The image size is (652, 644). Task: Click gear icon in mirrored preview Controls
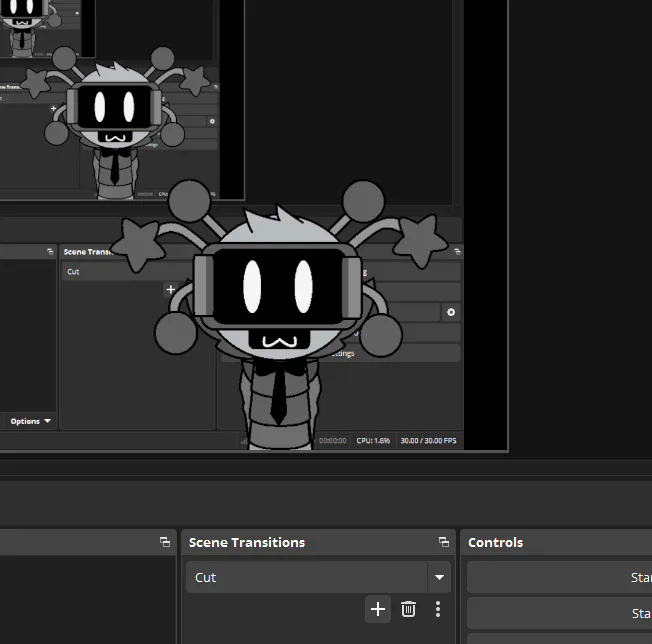tap(451, 312)
